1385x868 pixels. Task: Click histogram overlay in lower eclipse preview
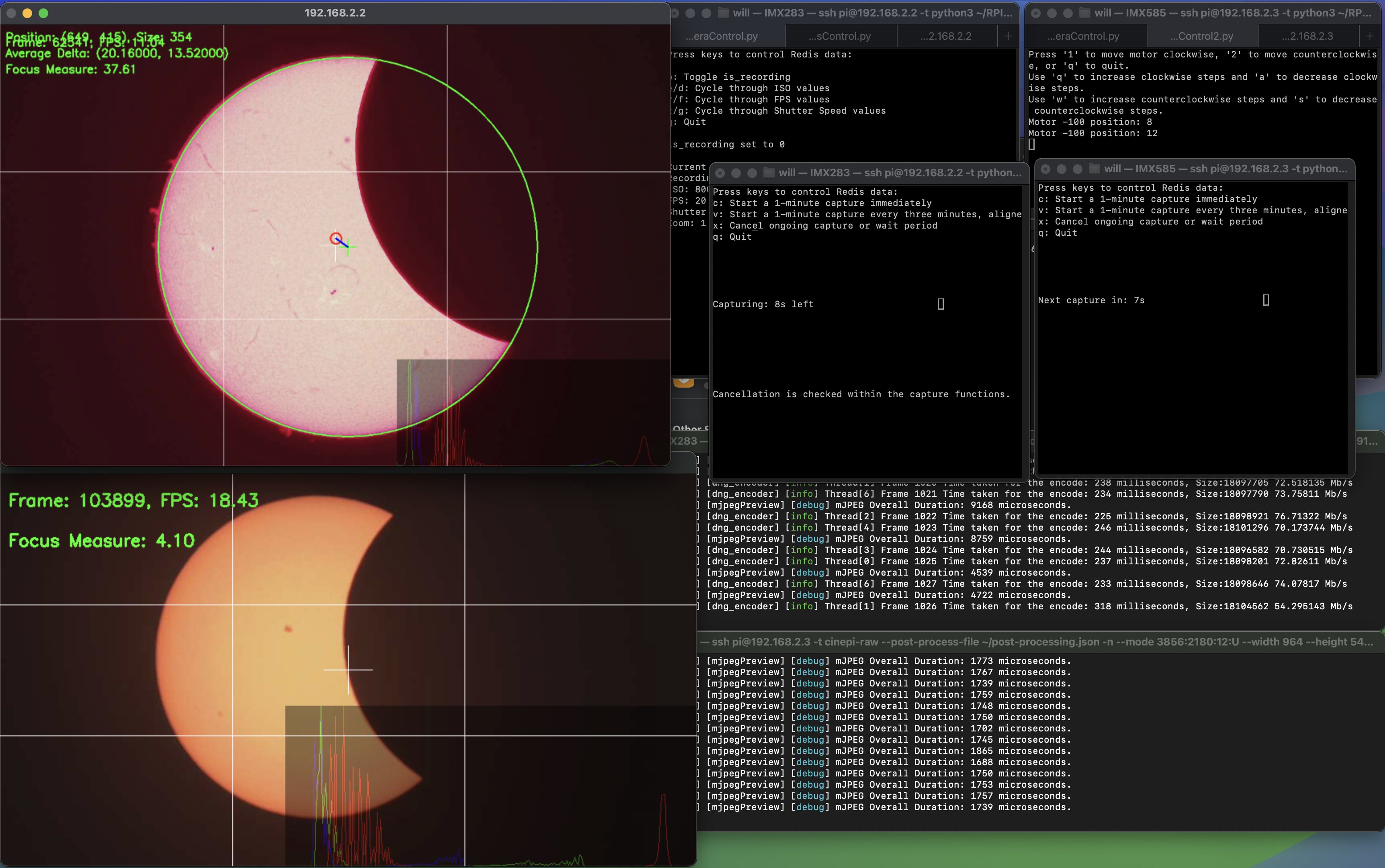tap(490, 785)
